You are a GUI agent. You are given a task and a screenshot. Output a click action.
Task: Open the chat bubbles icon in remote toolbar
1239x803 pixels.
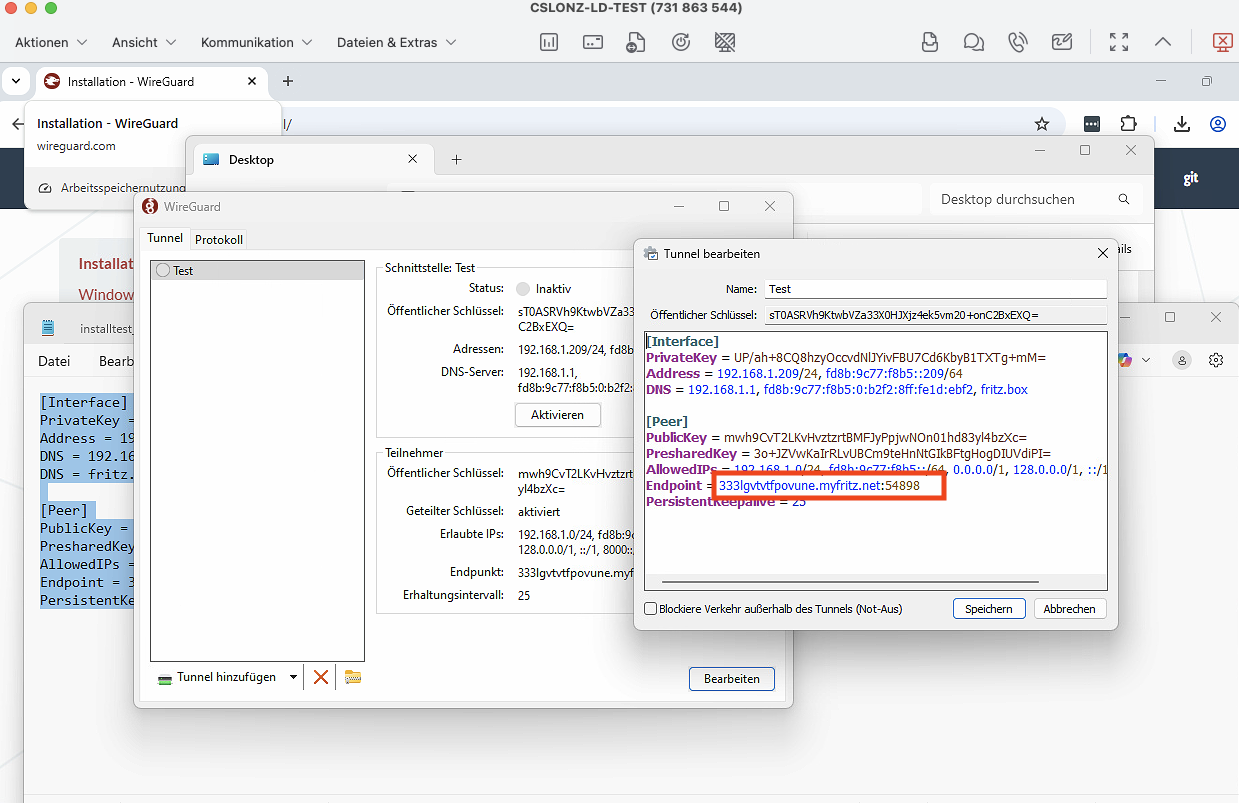coord(973,42)
